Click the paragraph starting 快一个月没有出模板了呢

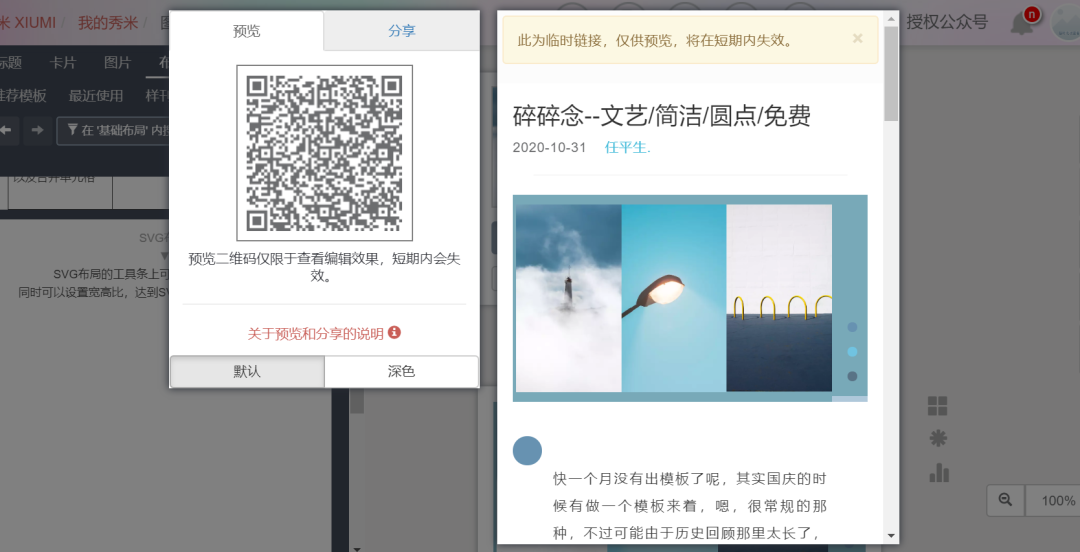tap(689, 505)
